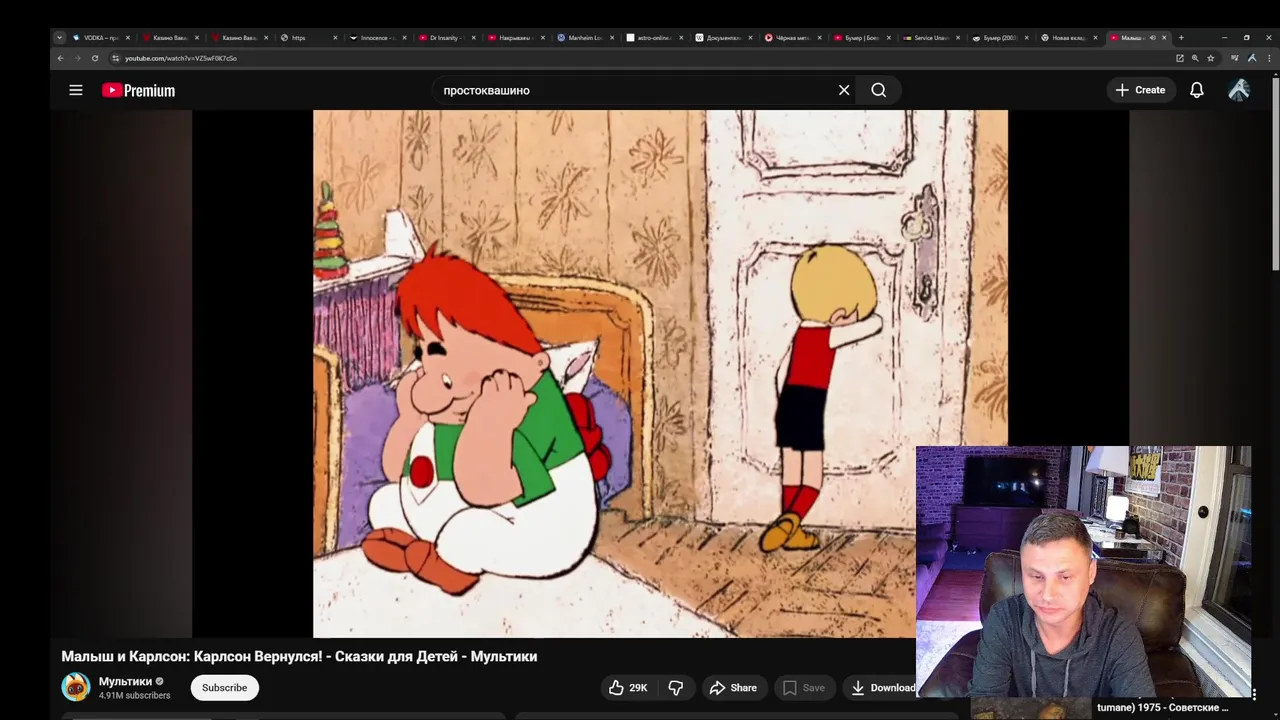
Task: Open a new browser tab
Action: [1181, 38]
